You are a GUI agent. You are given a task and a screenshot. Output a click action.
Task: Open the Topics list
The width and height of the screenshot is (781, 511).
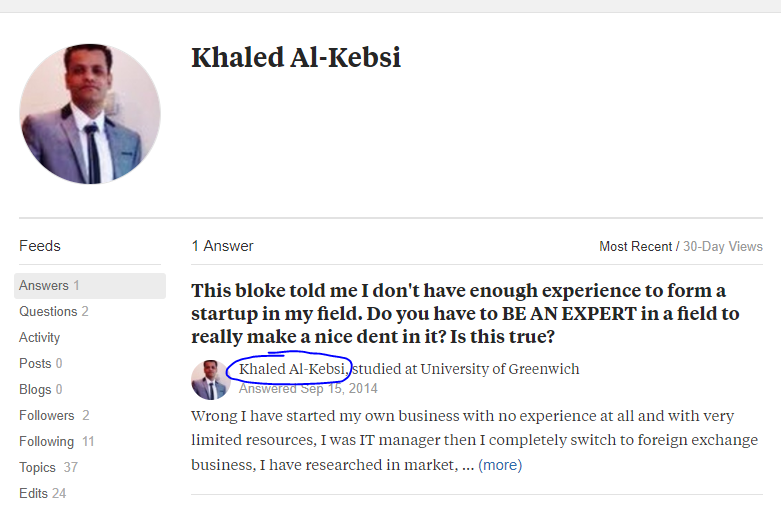coord(48,467)
